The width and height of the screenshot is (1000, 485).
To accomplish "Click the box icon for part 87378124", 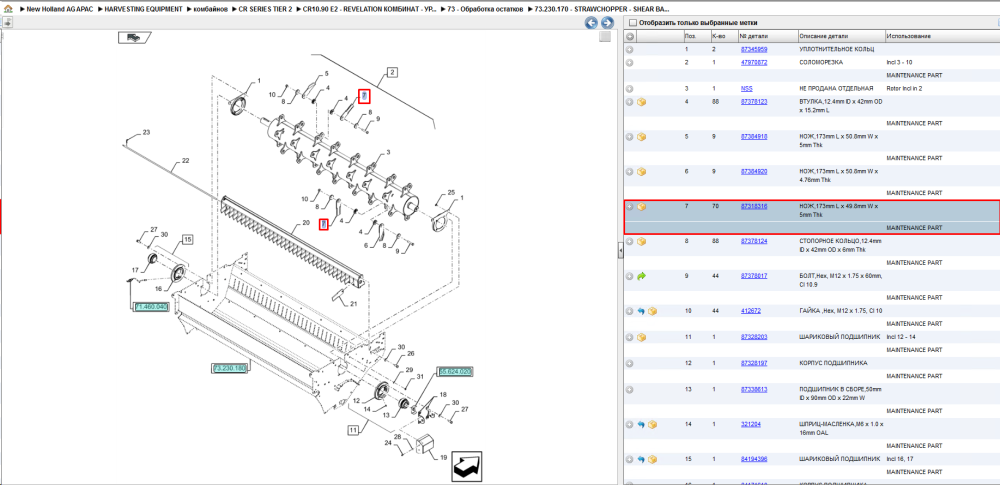I will (642, 241).
